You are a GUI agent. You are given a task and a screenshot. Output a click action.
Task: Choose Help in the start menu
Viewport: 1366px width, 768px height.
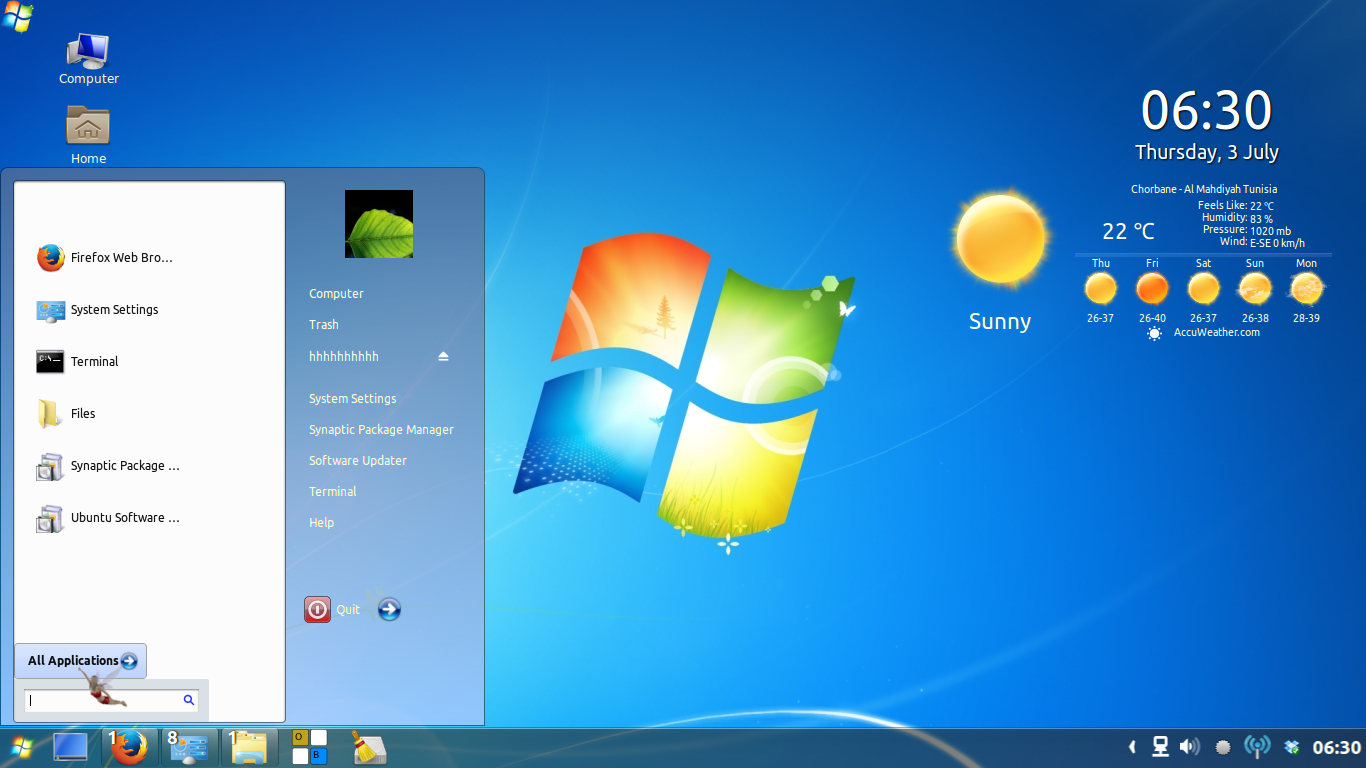pos(321,523)
